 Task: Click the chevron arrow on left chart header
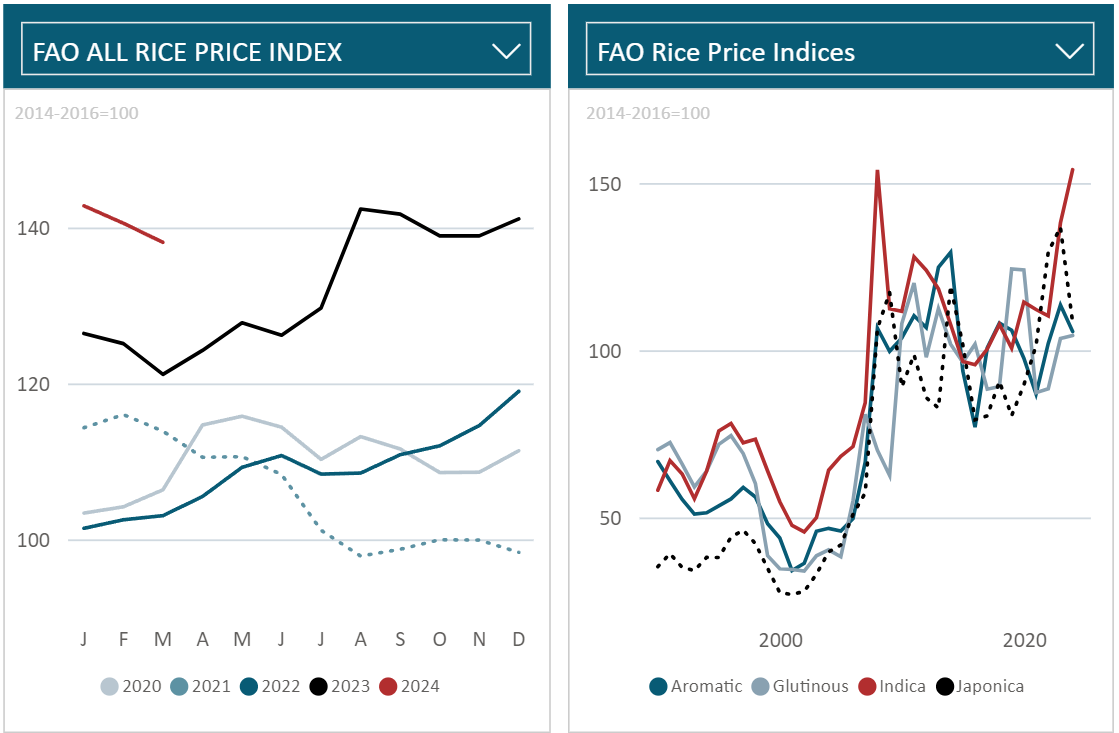pyautogui.click(x=508, y=52)
